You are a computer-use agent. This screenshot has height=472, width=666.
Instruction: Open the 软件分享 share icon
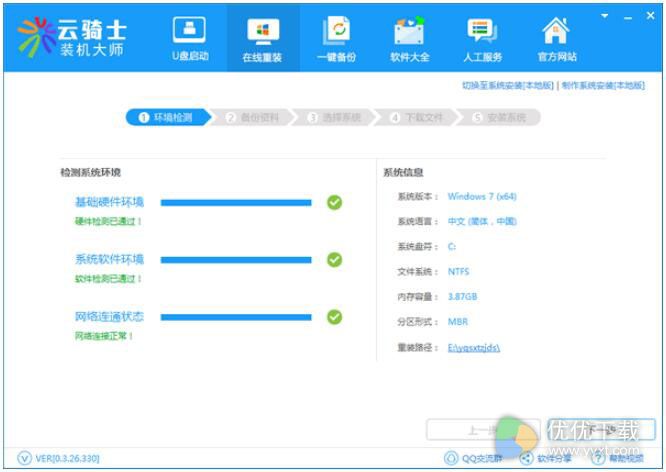coord(527,458)
